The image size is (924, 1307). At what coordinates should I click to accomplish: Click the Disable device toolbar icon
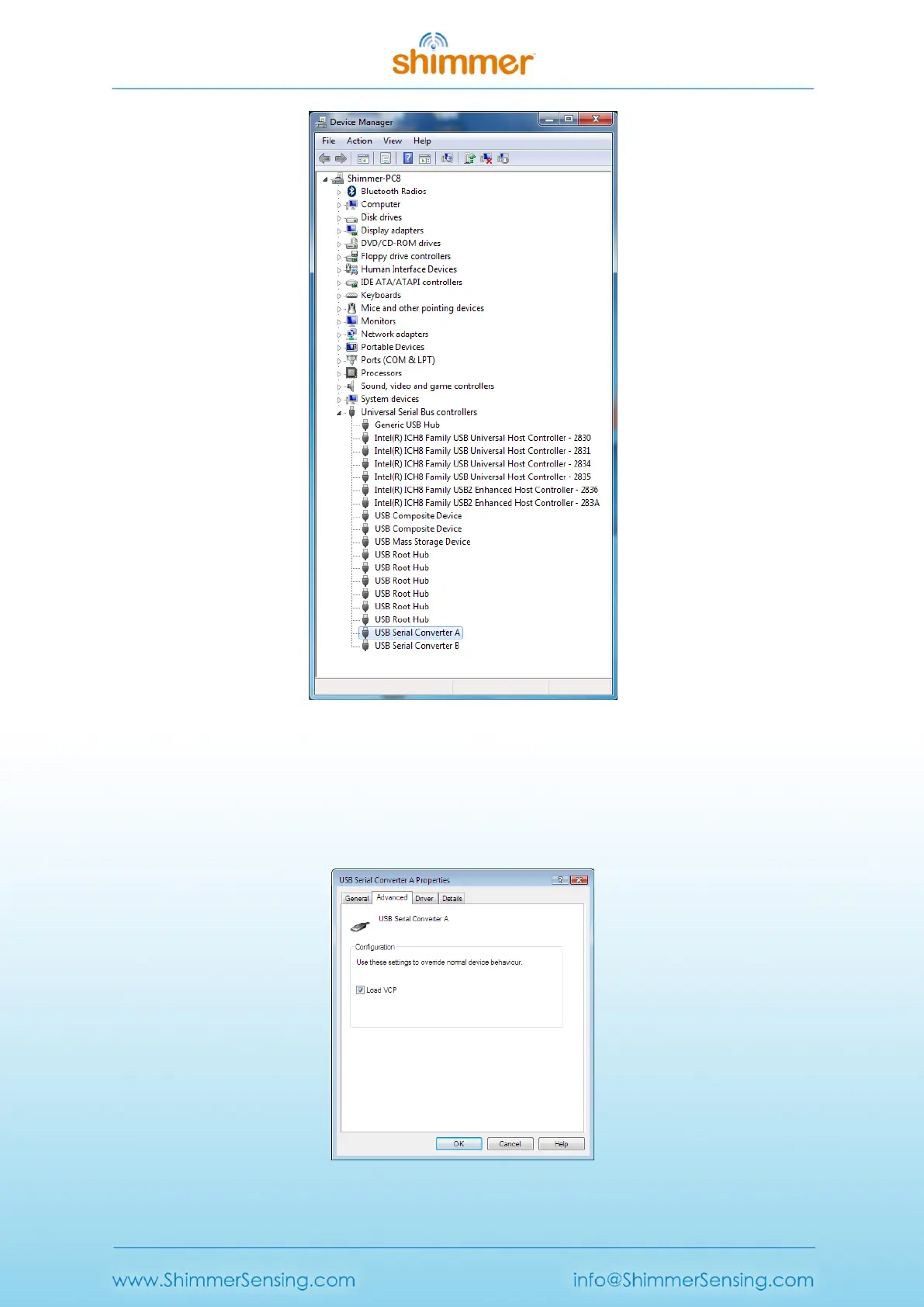point(504,158)
